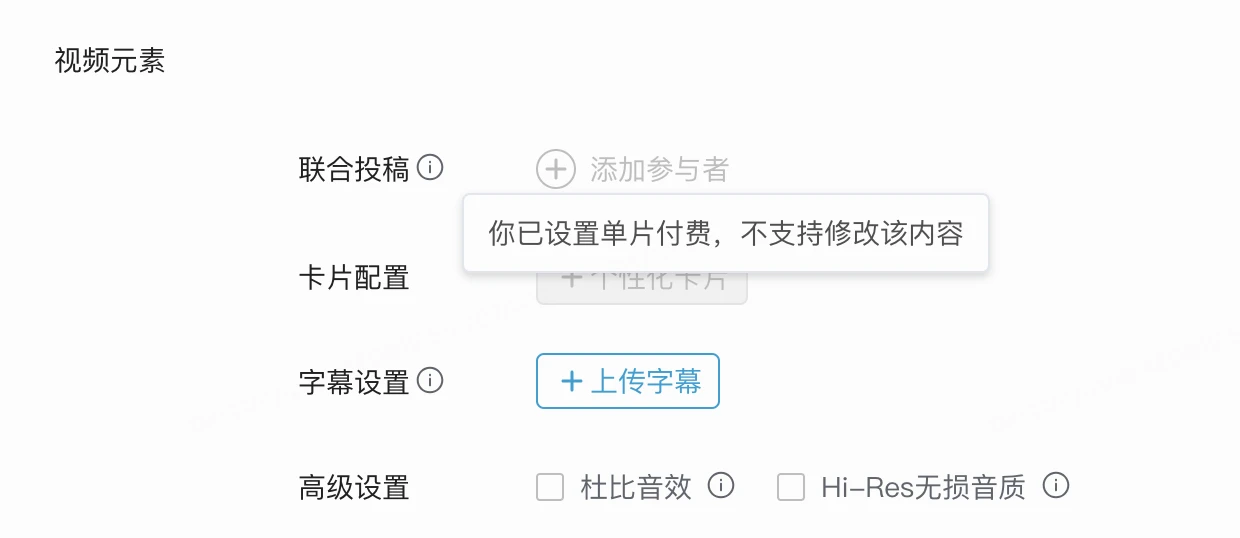
Task: Click the partially hidden 个性化卡片 button
Action: coord(642,286)
